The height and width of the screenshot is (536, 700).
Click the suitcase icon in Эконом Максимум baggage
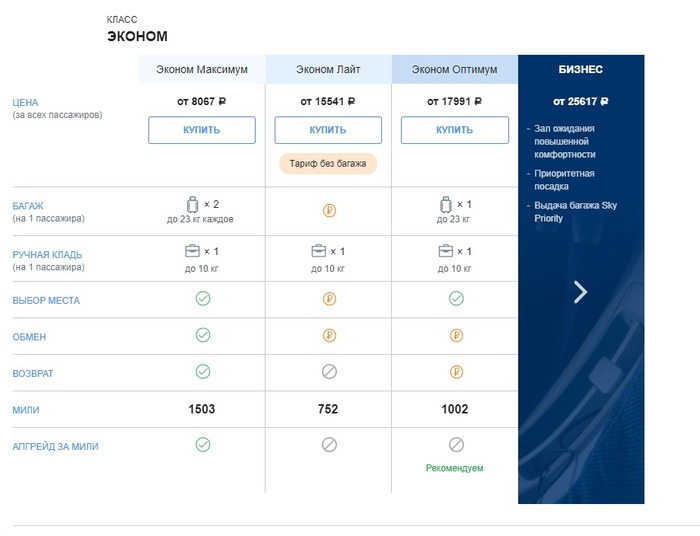[193, 204]
